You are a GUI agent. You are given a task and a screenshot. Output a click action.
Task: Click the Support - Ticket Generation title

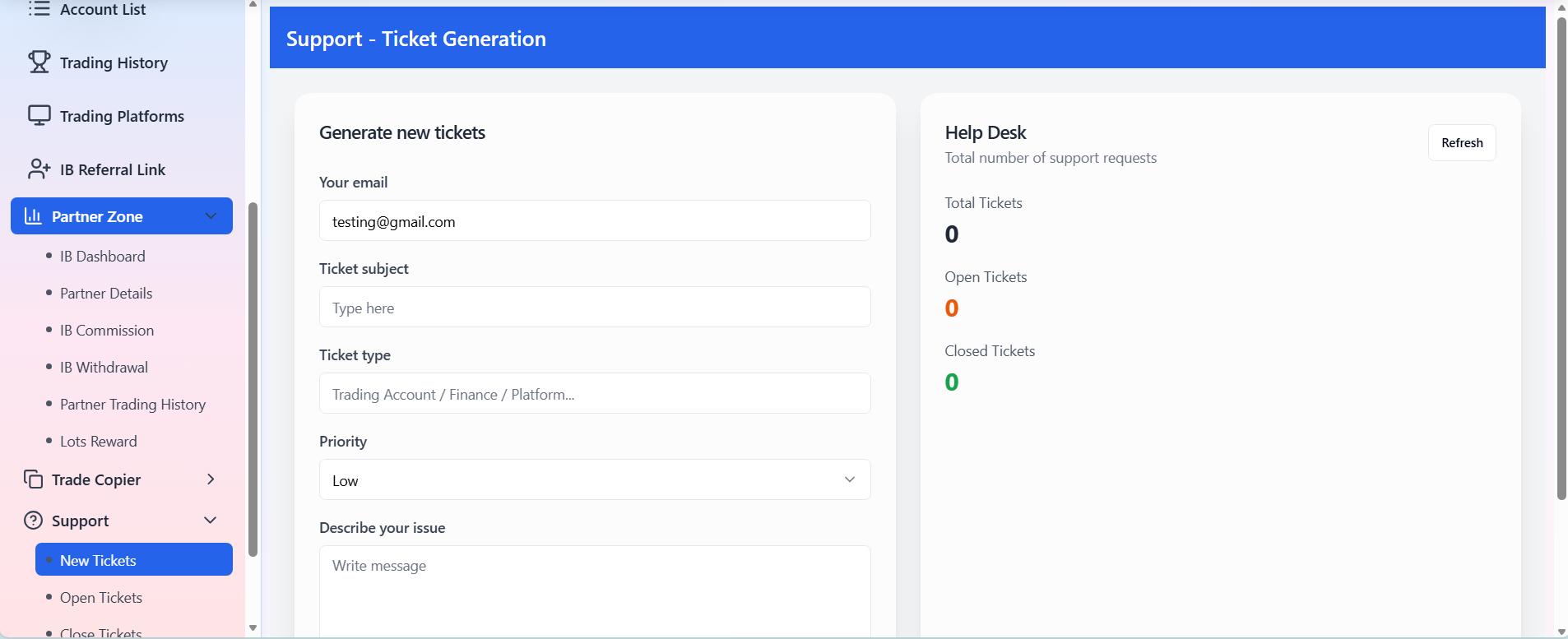416,39
